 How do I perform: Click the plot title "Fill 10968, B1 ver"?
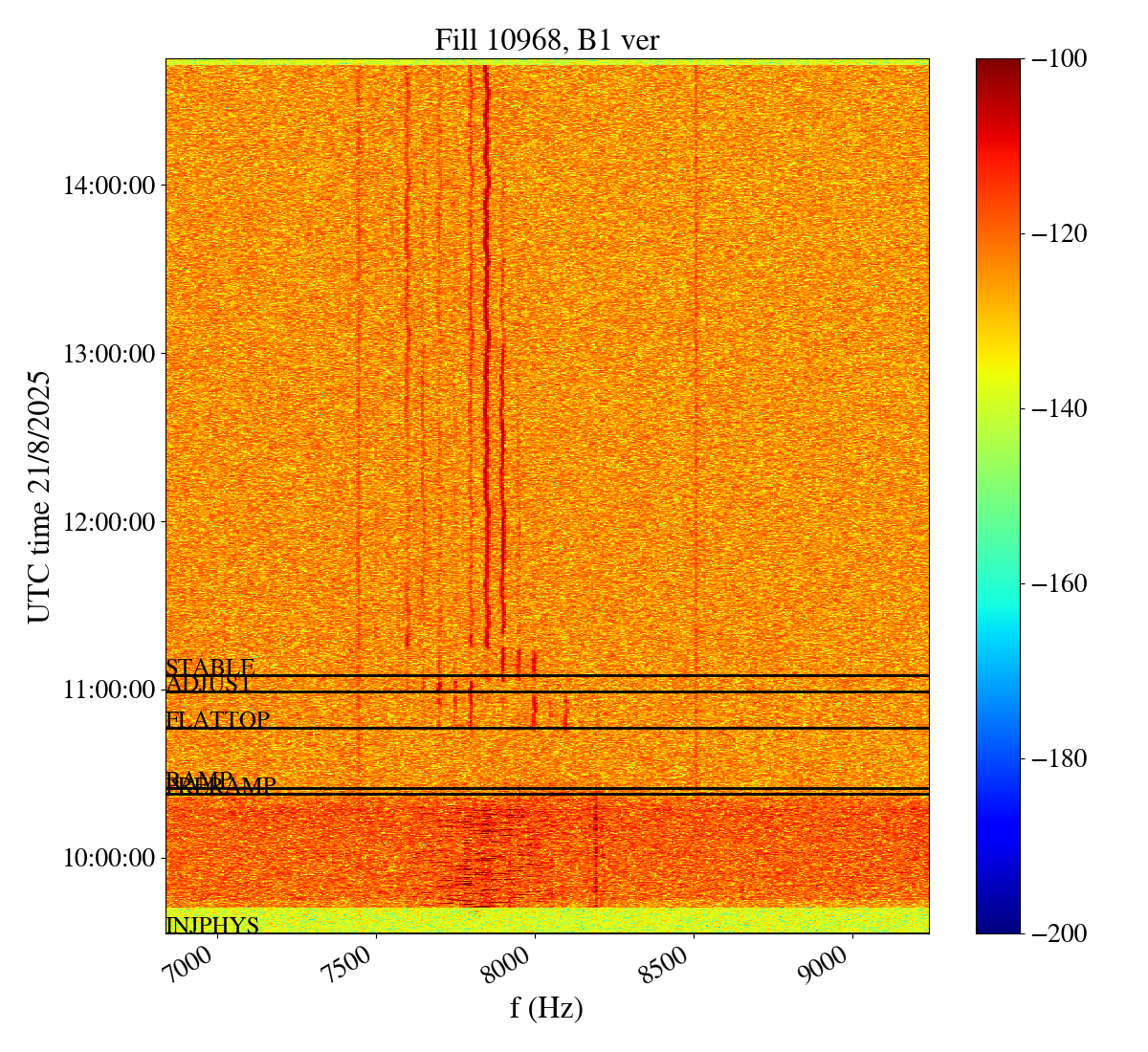(546, 39)
